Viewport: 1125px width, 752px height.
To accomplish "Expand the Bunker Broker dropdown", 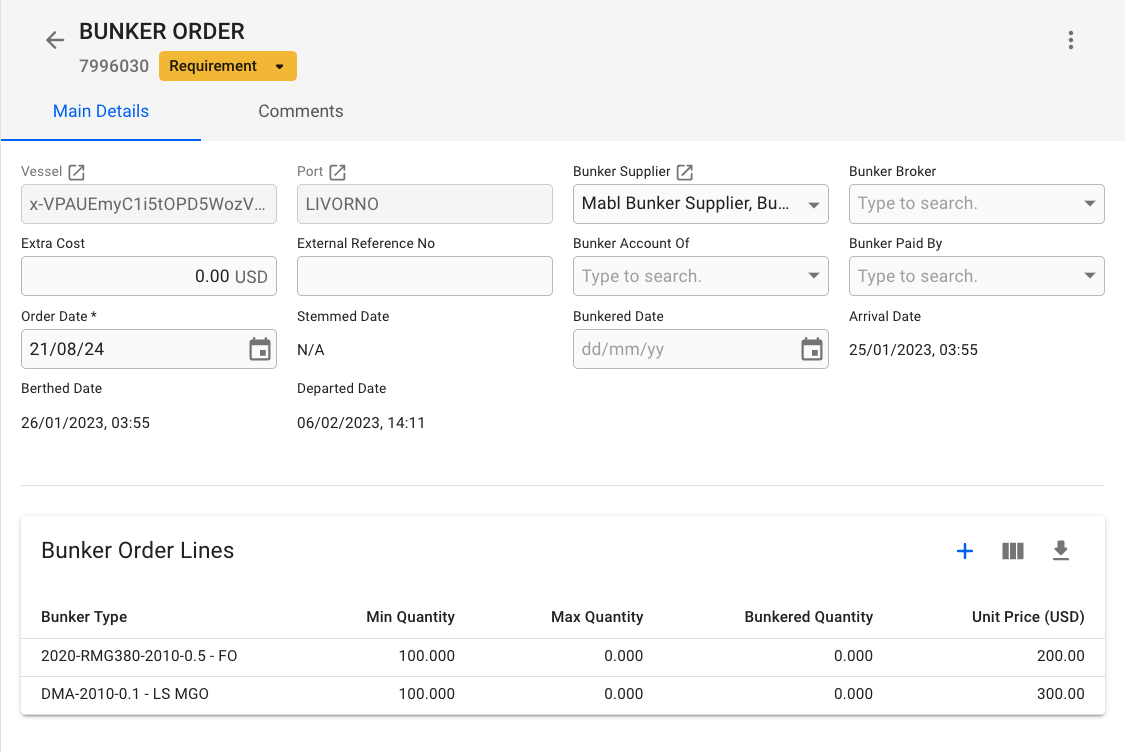I will point(1090,204).
